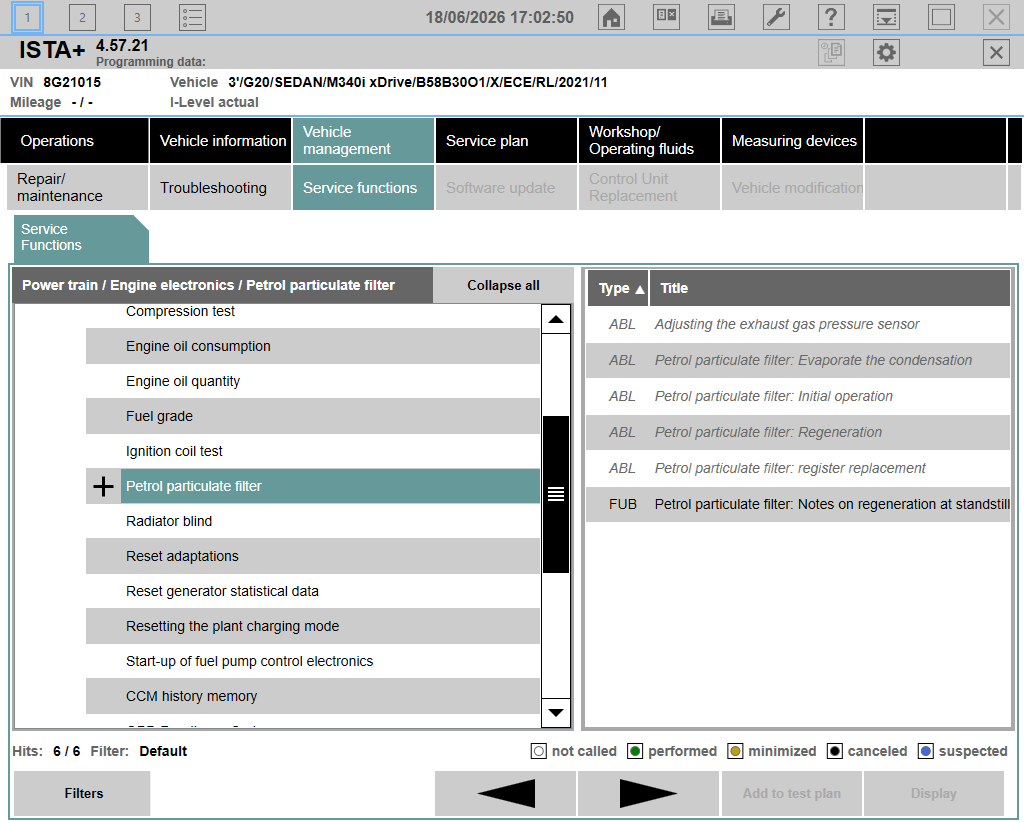Click the dropdown panel icon in top toolbar
Viewport: 1024px width, 823px height.
point(886,18)
